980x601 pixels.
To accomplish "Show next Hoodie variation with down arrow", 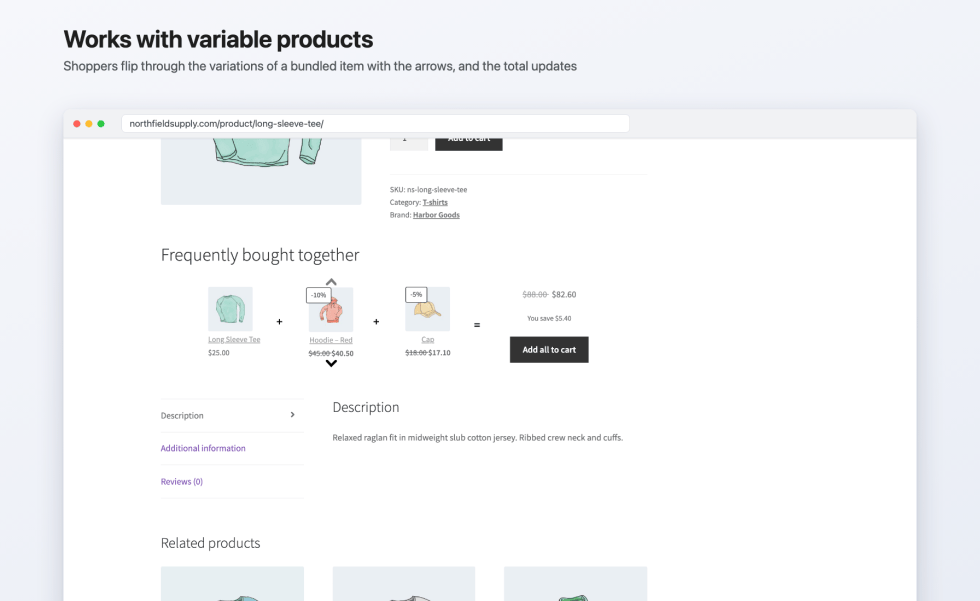I will coord(331,364).
